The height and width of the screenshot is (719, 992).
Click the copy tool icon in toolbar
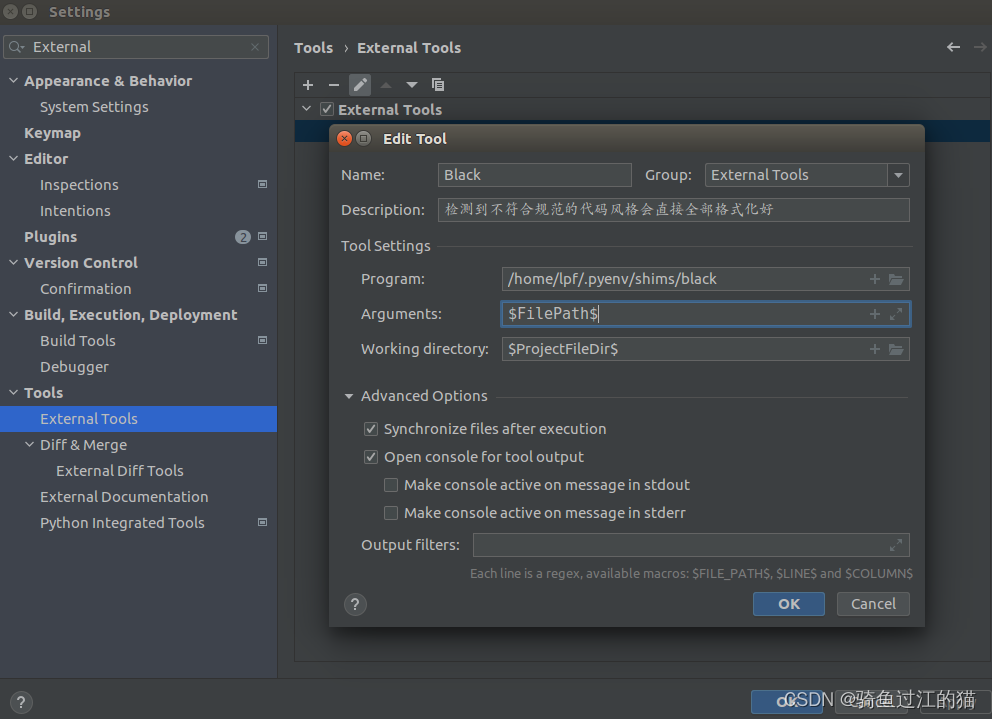tap(438, 85)
